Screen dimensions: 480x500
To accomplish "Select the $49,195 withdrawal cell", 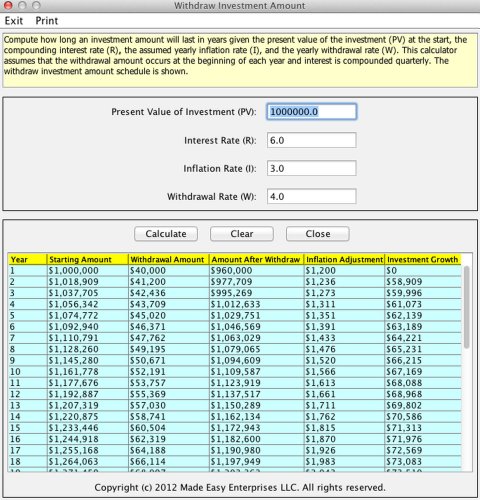I will [x=169, y=349].
